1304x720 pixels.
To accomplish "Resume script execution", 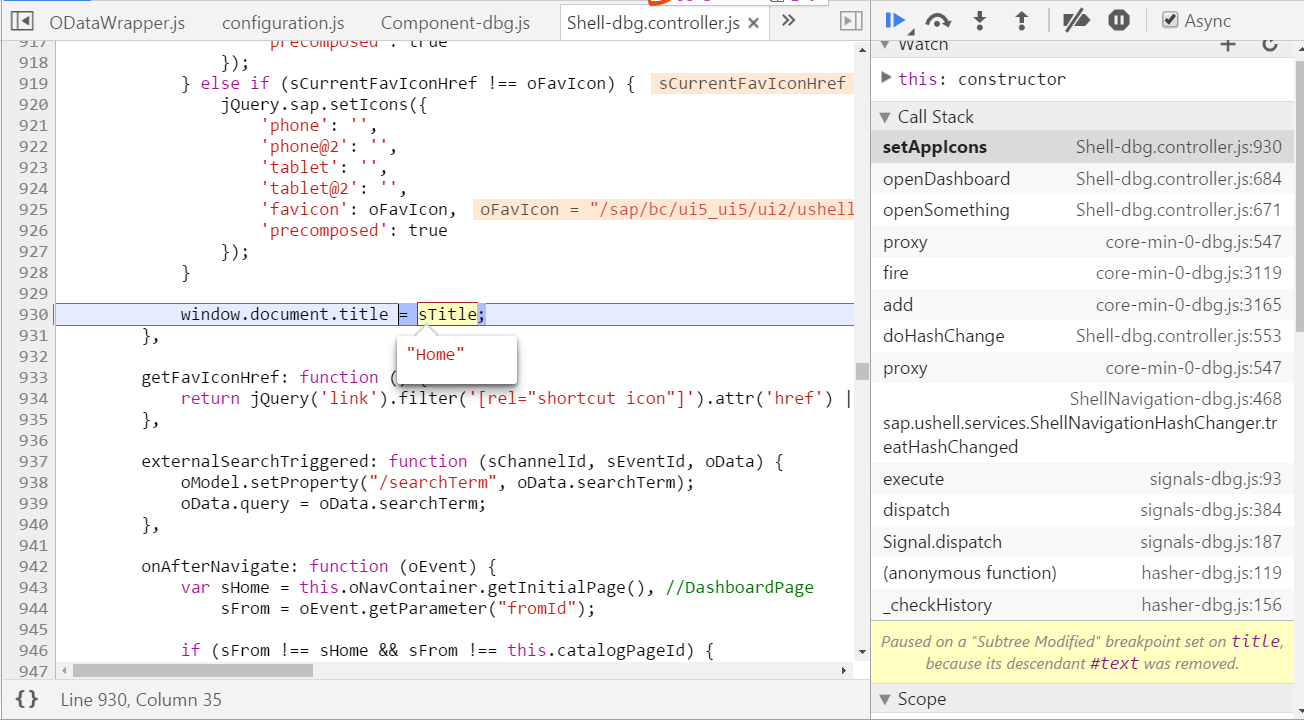I will pos(896,20).
